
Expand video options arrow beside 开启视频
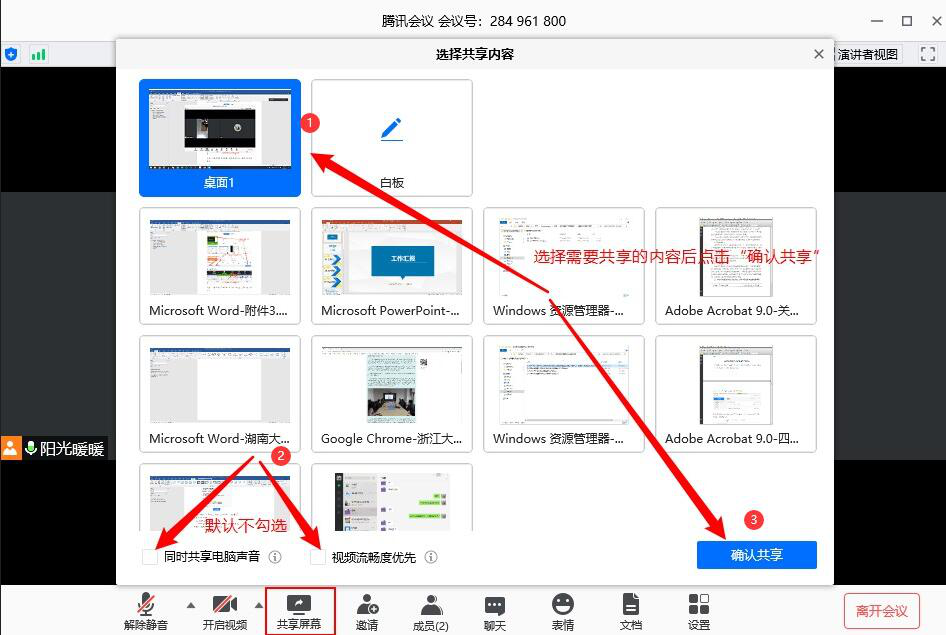point(259,605)
